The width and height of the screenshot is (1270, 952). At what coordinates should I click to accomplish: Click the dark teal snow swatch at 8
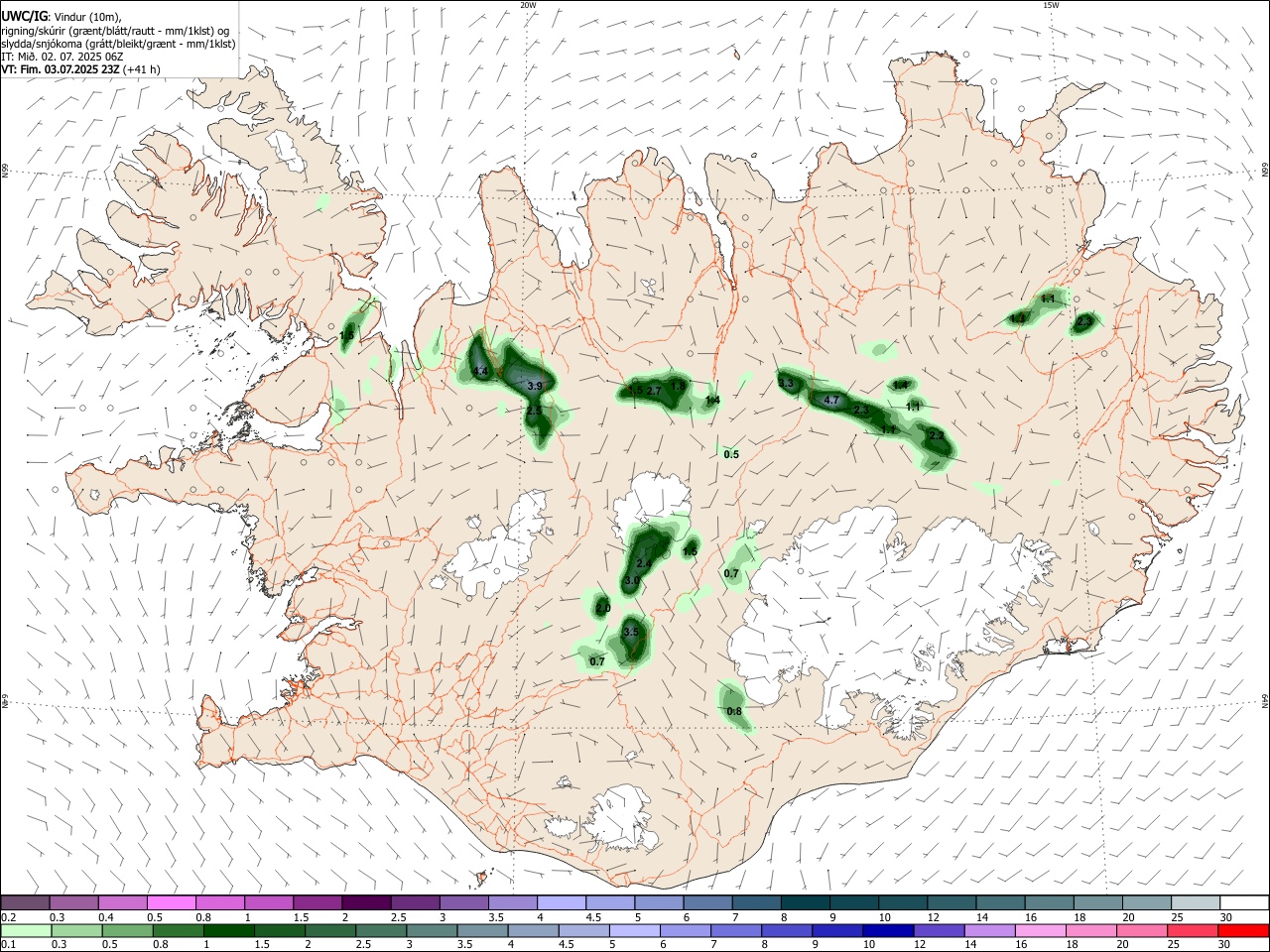[x=806, y=902]
